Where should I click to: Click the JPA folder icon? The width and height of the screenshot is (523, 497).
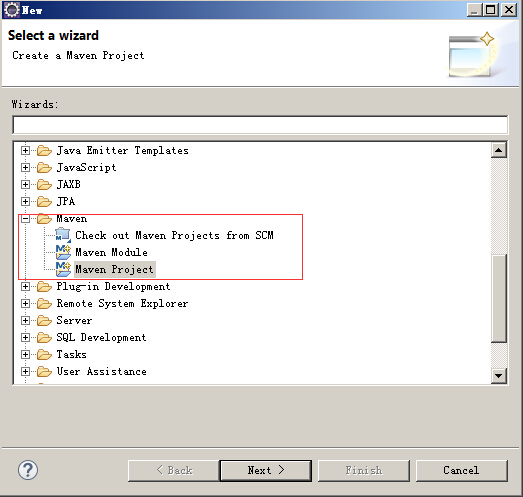click(x=44, y=201)
